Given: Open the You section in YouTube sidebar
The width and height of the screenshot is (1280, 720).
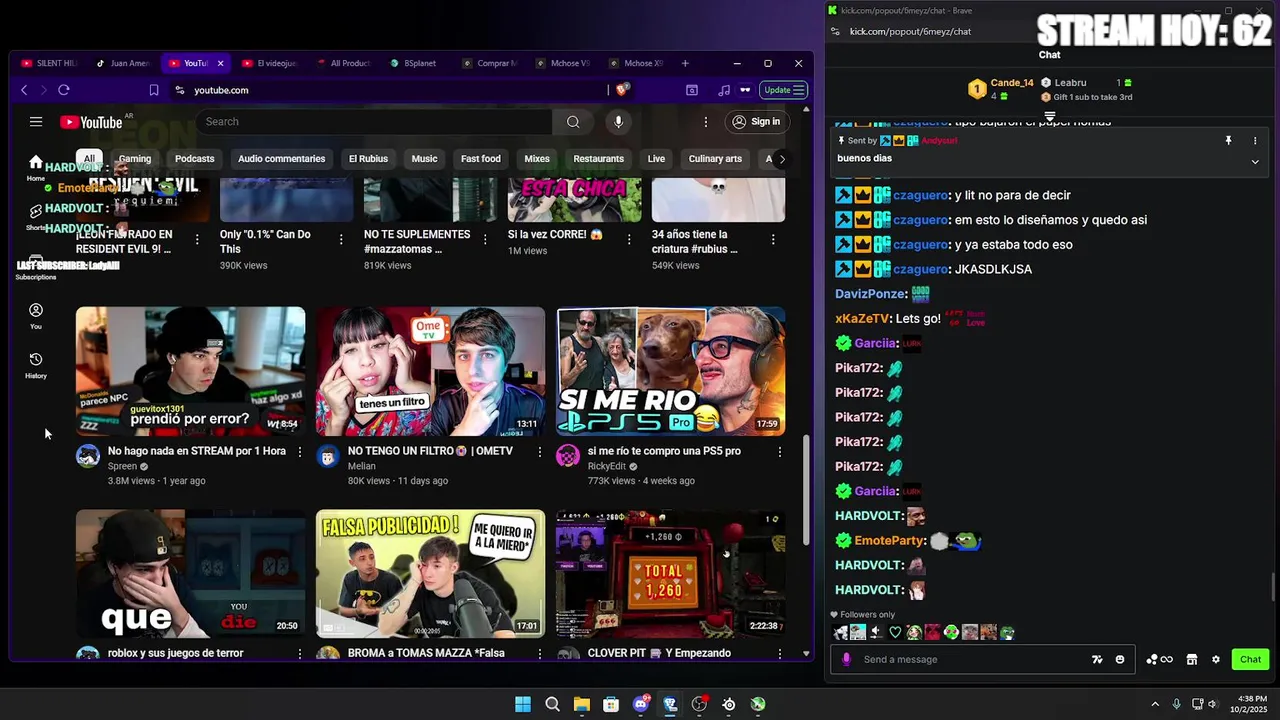Looking at the screenshot, I should click(x=36, y=316).
